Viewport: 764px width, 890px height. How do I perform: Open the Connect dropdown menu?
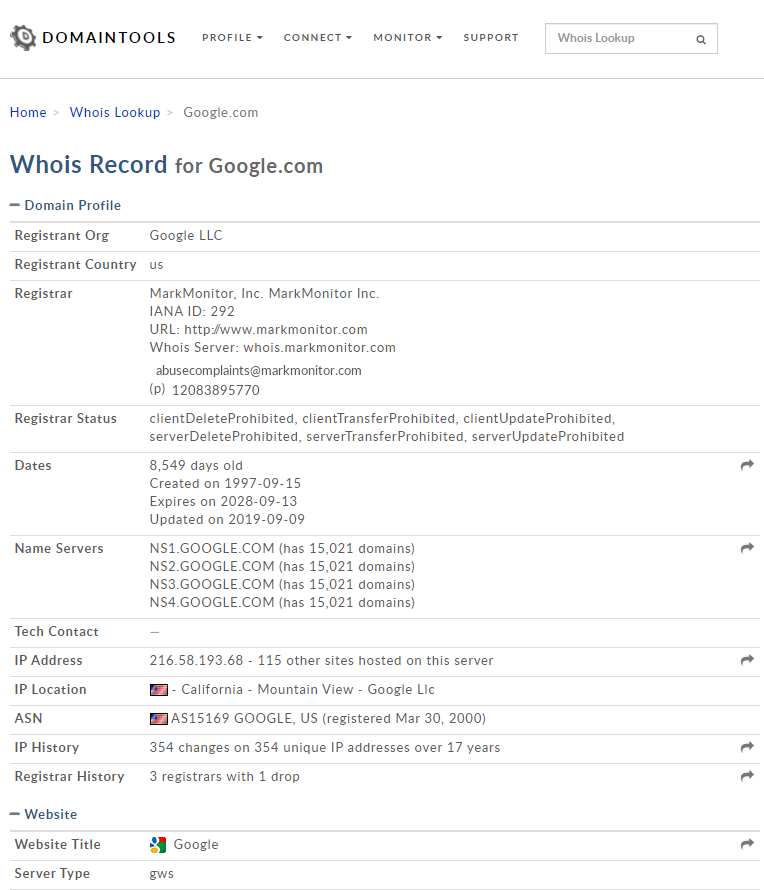(317, 38)
